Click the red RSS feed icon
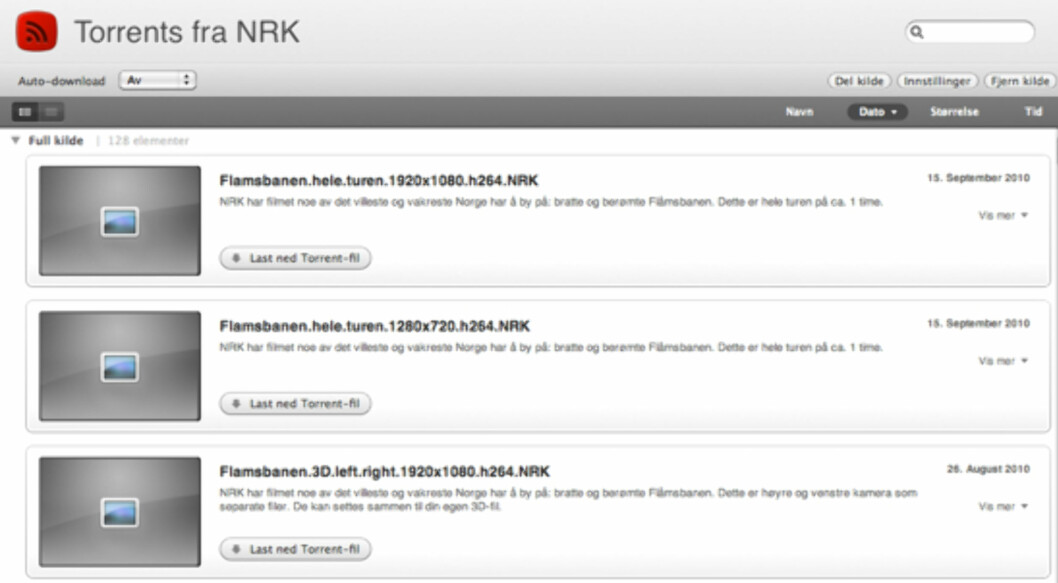 [36, 31]
